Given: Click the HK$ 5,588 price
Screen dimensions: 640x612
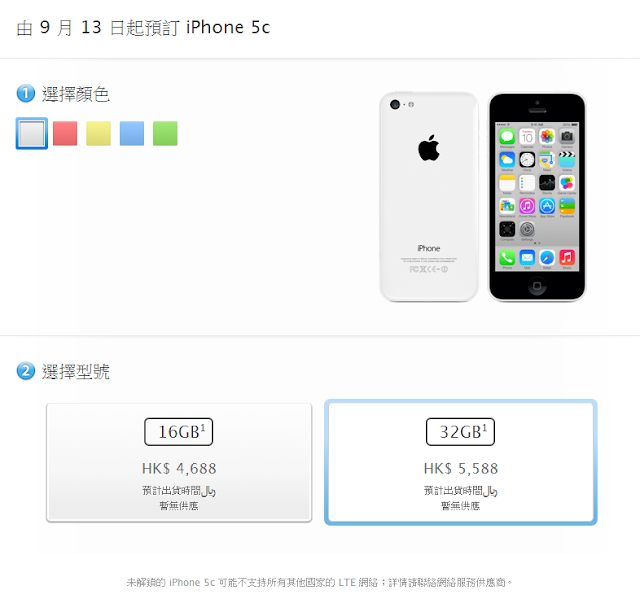Looking at the screenshot, I should (x=461, y=468).
